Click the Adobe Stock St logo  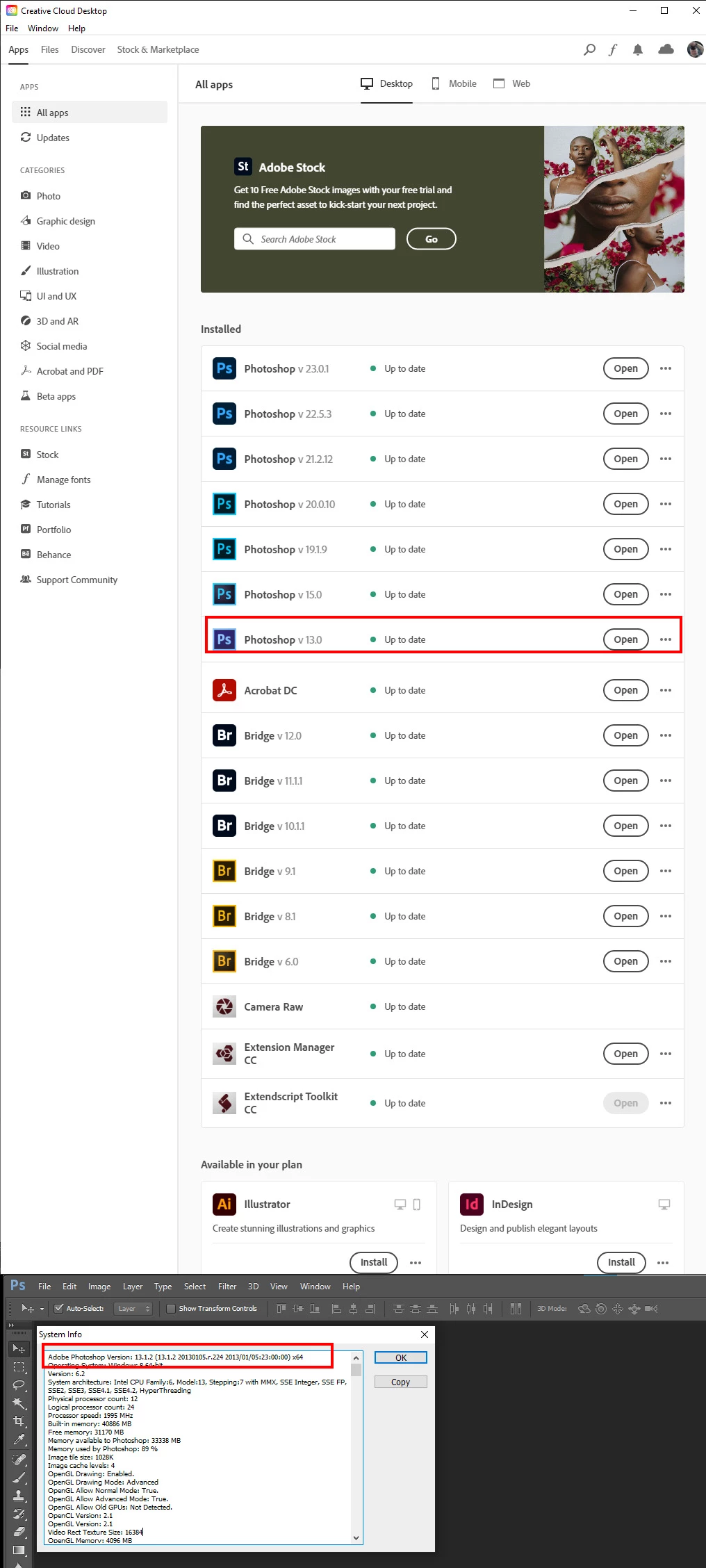pyautogui.click(x=243, y=167)
